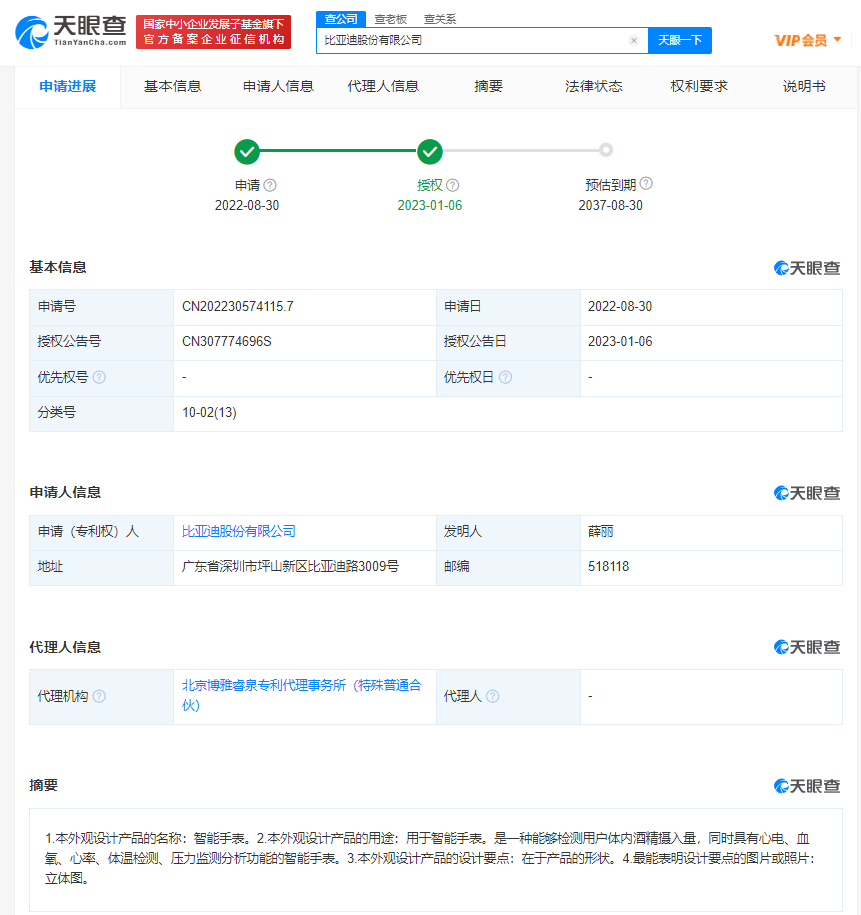Select the 代理人信息 tab
The image size is (861, 915).
pyautogui.click(x=384, y=87)
